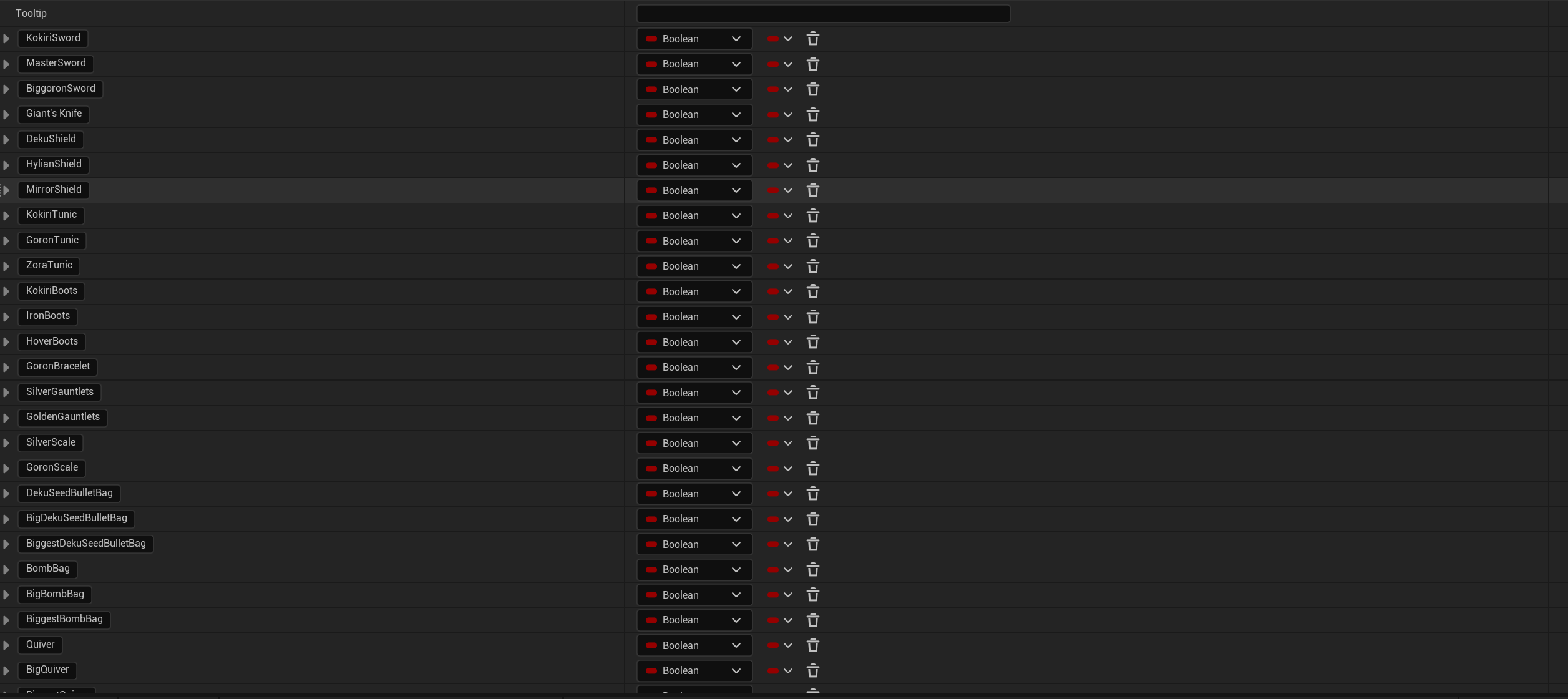Click trash icon for MirrorShield
The width and height of the screenshot is (1568, 699).
(812, 190)
